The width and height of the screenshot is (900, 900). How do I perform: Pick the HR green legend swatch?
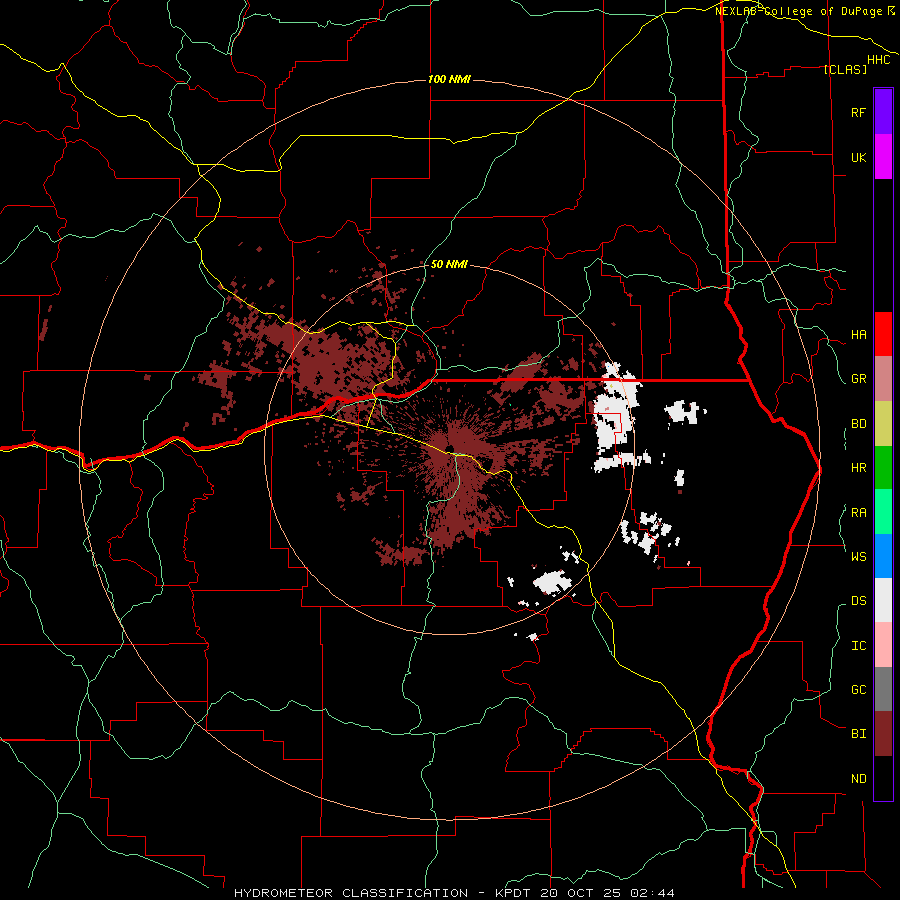883,468
